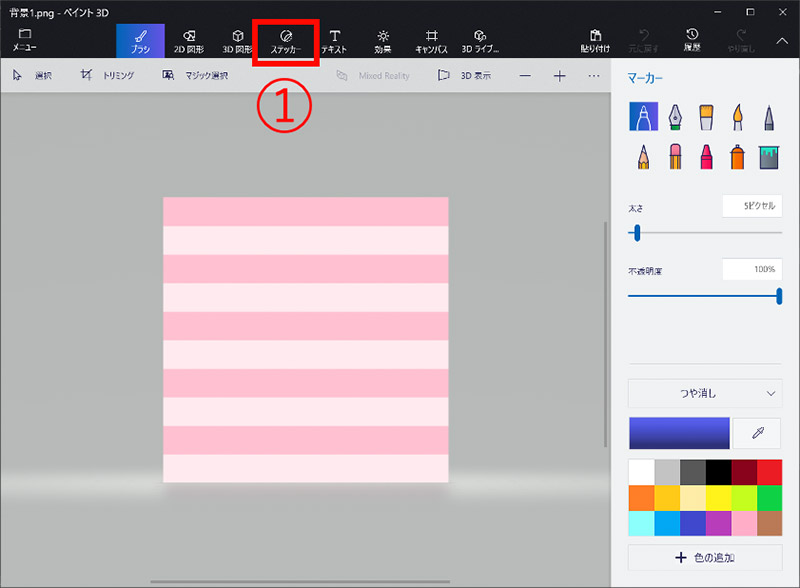Select the crayon tool
The height and width of the screenshot is (588, 800).
(706, 156)
